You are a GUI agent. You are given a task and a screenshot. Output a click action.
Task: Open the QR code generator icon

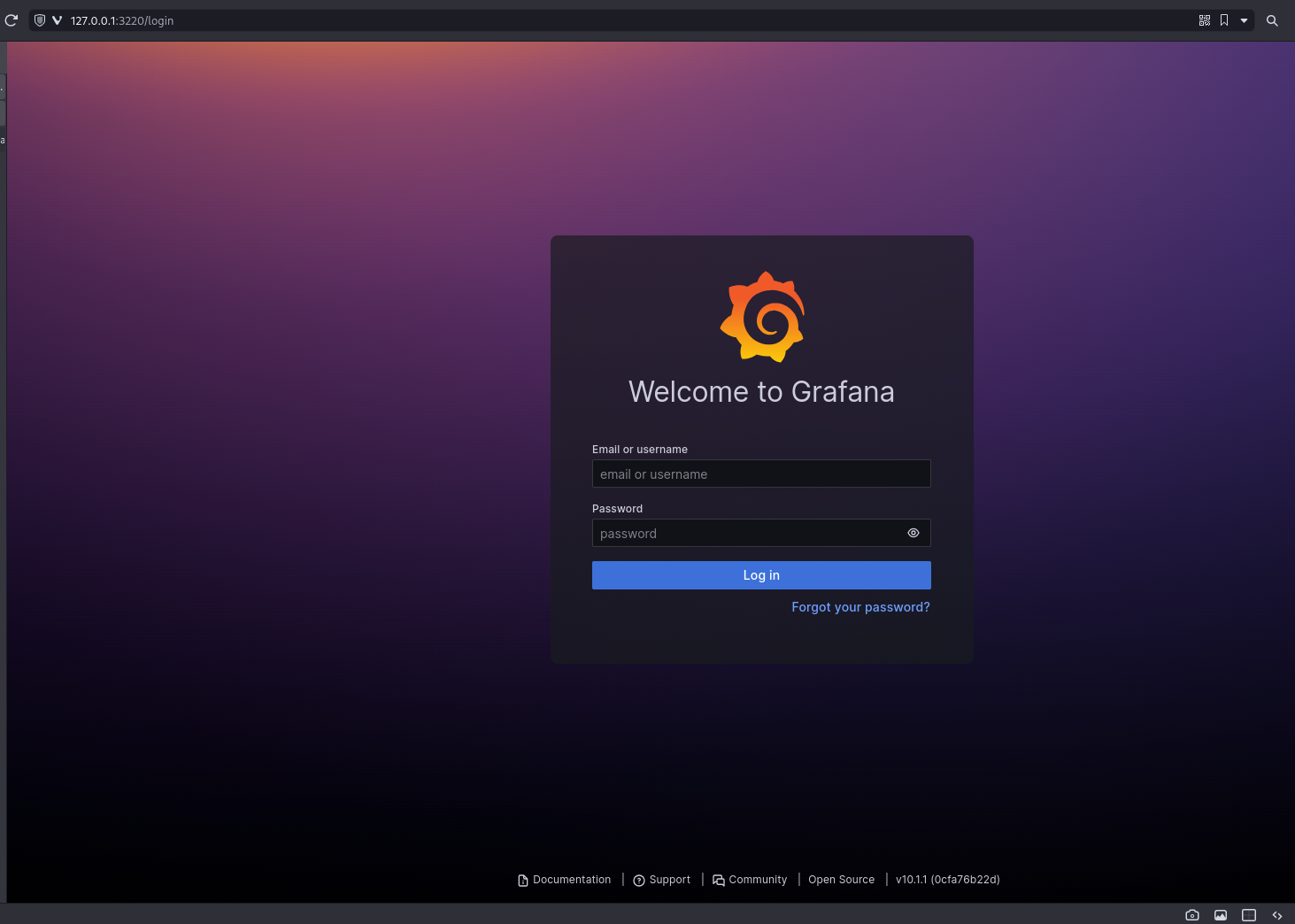click(x=1205, y=20)
